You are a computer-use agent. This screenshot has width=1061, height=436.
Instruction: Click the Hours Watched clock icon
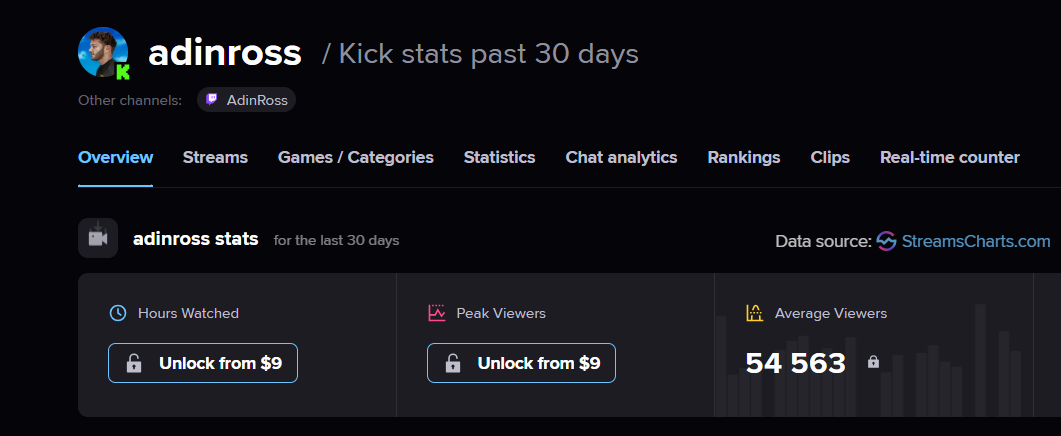(x=118, y=313)
